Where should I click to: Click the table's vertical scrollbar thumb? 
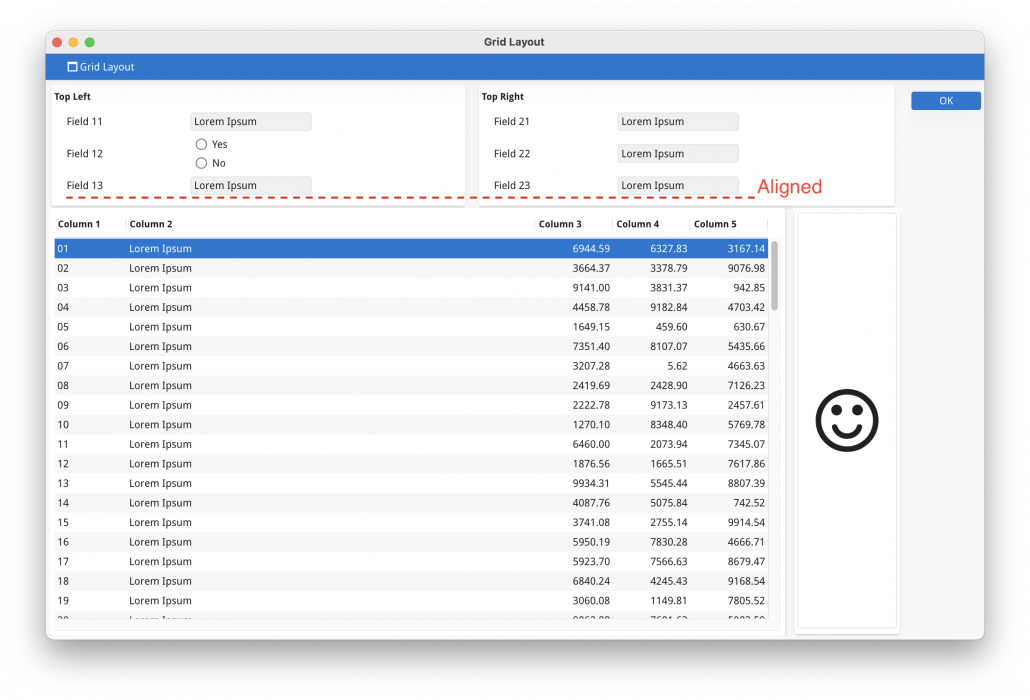pyautogui.click(x=775, y=275)
